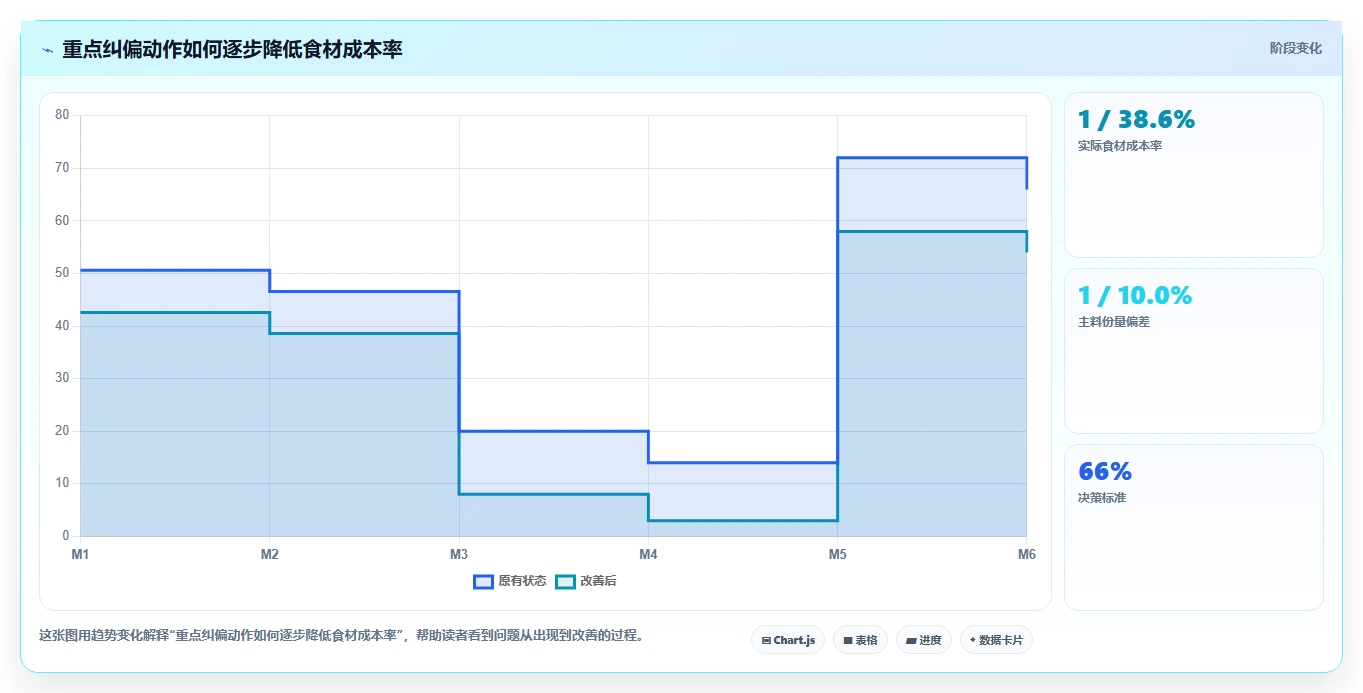Click the 改善后 legend label
Image resolution: width=1363 pixels, height=693 pixels.
tap(598, 581)
